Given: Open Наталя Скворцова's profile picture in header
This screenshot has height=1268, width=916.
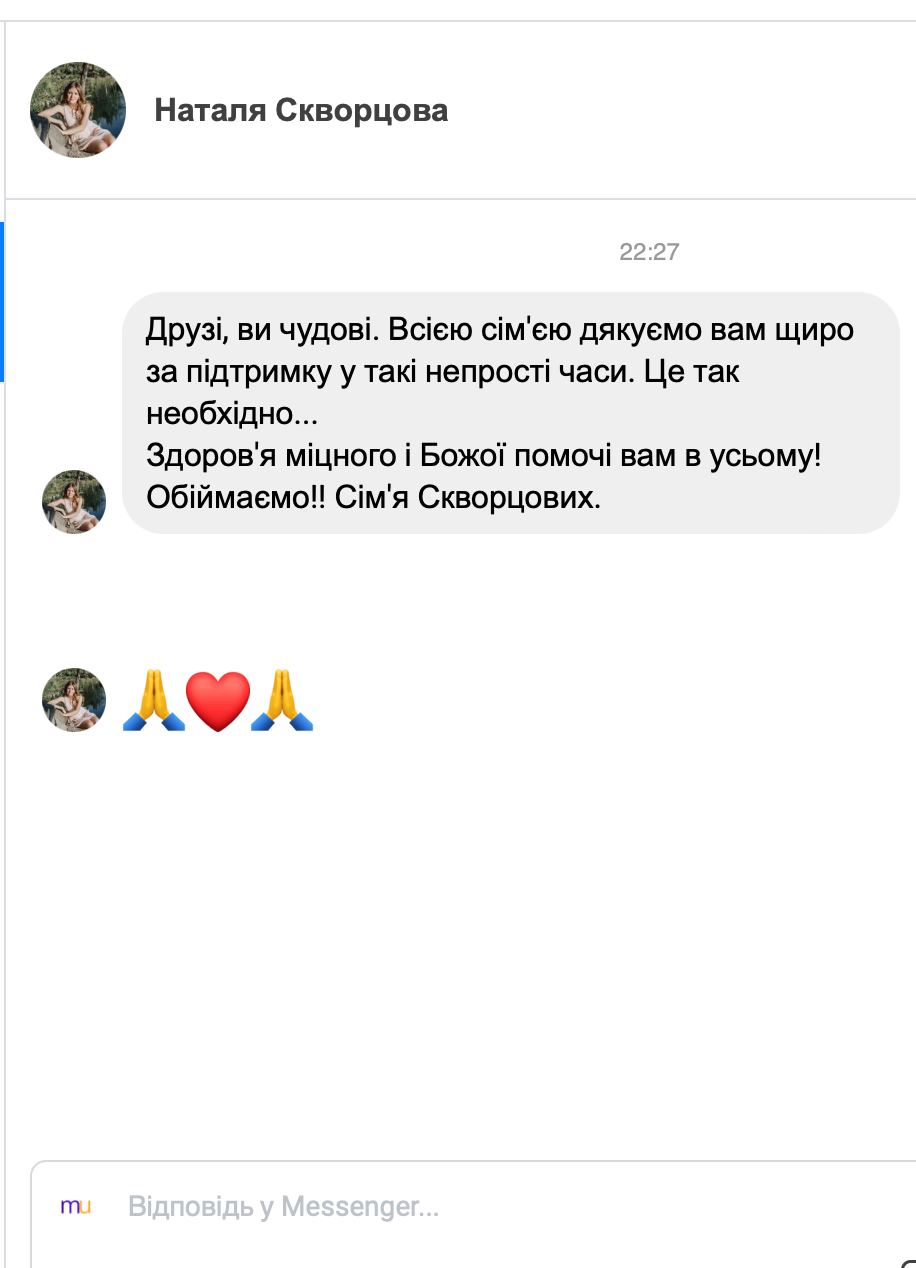Looking at the screenshot, I should (x=78, y=110).
